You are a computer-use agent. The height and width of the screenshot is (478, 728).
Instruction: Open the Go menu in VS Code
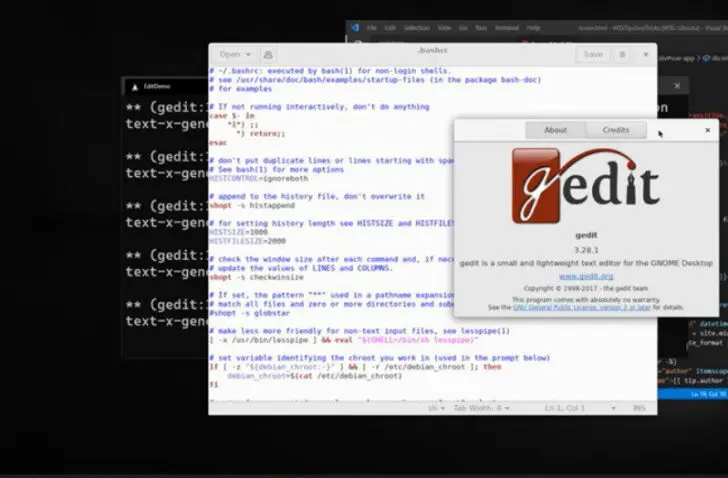pyautogui.click(x=463, y=28)
